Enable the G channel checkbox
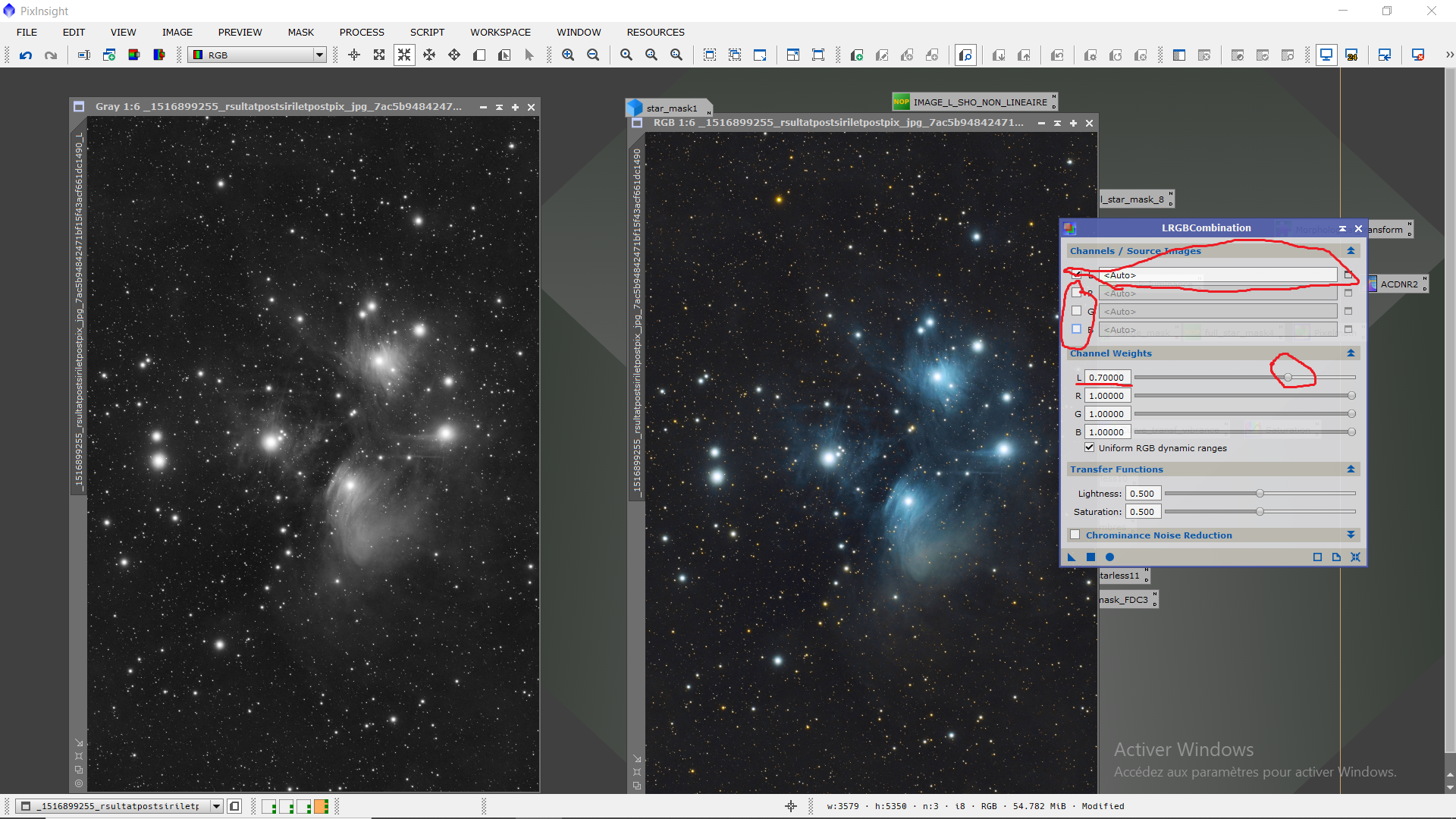The width and height of the screenshot is (1456, 819). pyautogui.click(x=1076, y=311)
